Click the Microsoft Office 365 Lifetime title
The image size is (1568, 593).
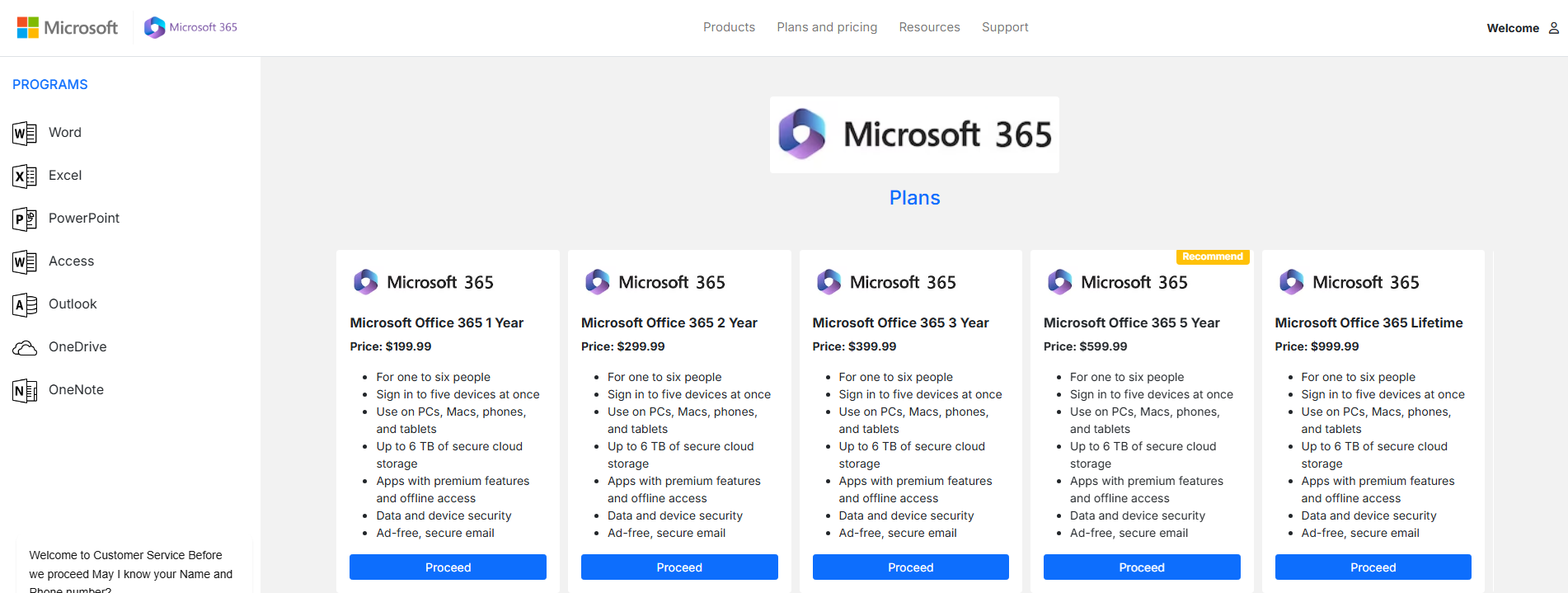click(x=1369, y=323)
